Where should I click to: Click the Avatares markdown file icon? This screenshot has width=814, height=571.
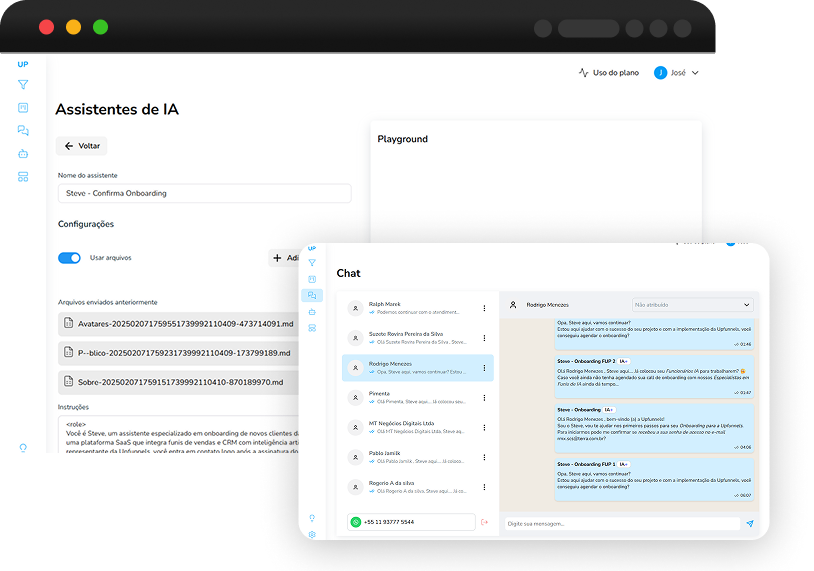click(x=69, y=323)
